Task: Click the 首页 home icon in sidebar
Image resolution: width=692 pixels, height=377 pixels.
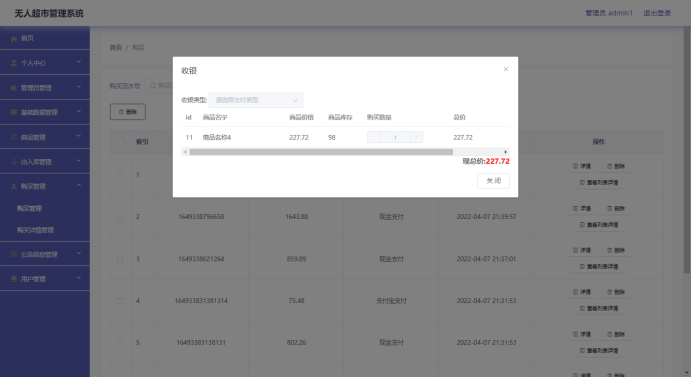Action: (x=14, y=38)
